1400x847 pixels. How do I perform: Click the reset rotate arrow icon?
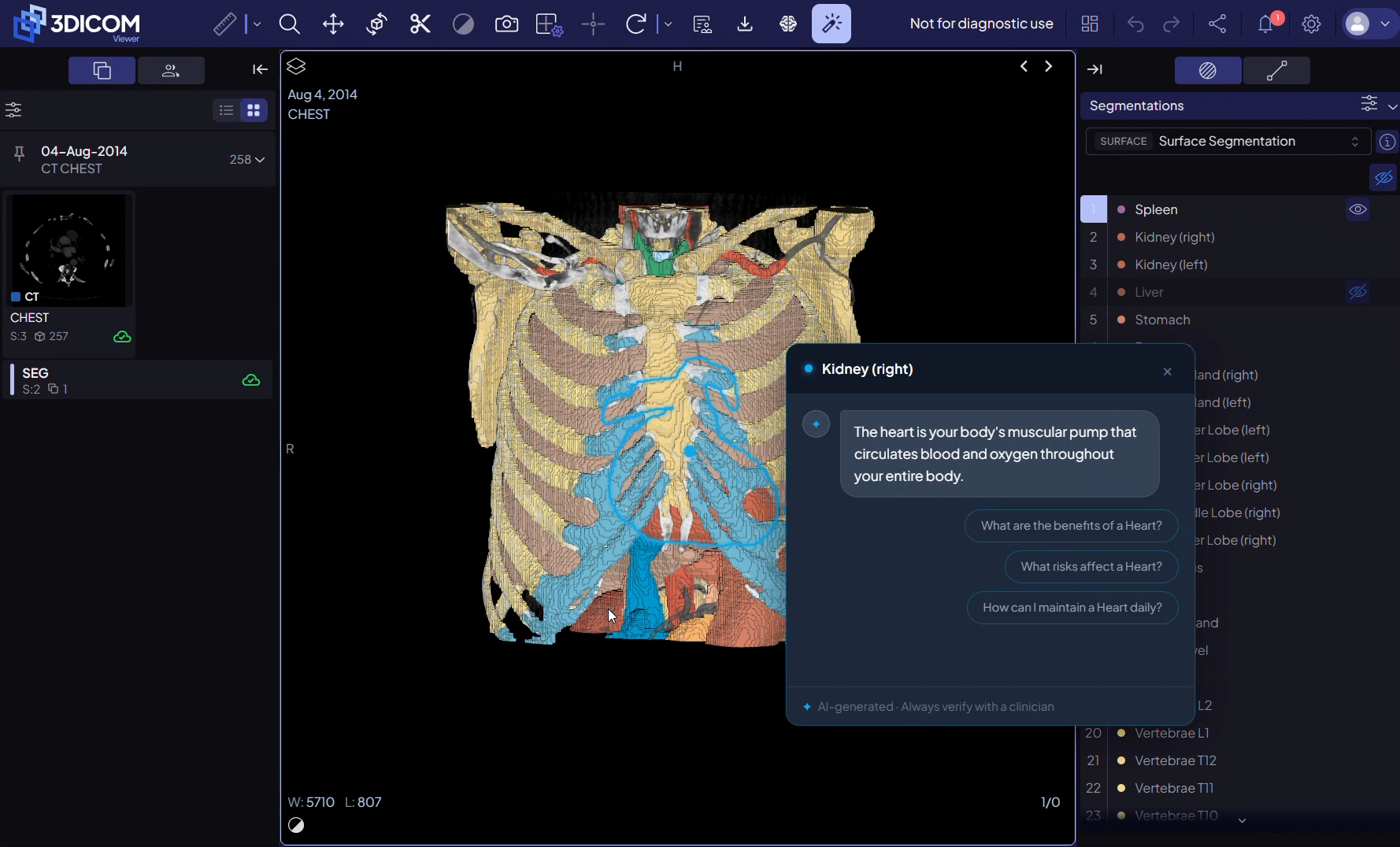tap(635, 24)
